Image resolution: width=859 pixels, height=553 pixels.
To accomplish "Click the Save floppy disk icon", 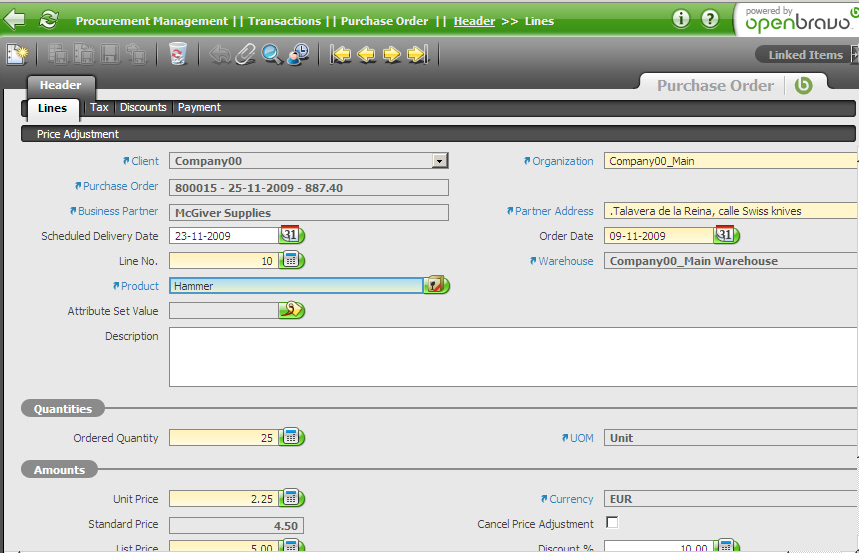I will click(110, 54).
